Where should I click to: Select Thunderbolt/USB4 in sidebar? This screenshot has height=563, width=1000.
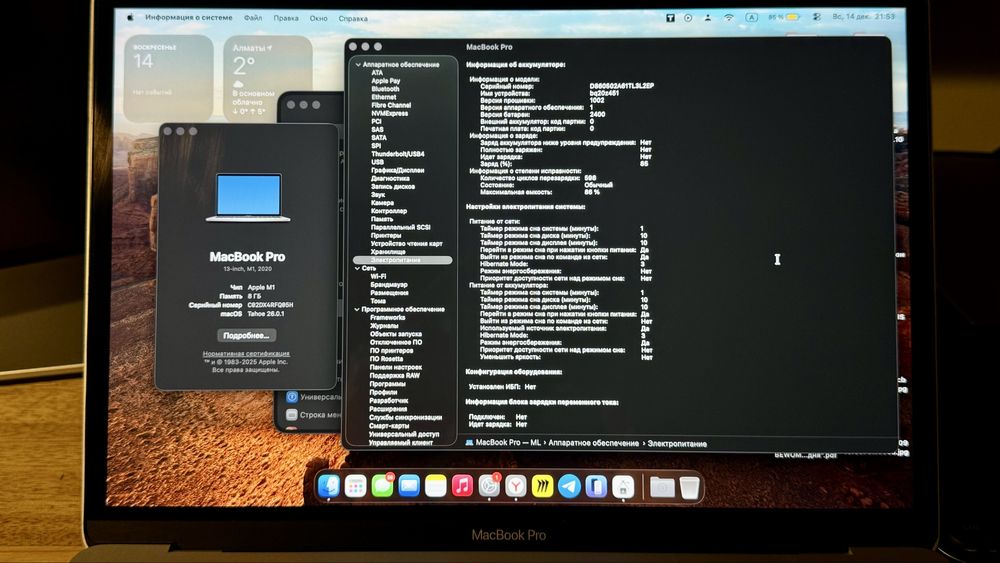point(398,154)
